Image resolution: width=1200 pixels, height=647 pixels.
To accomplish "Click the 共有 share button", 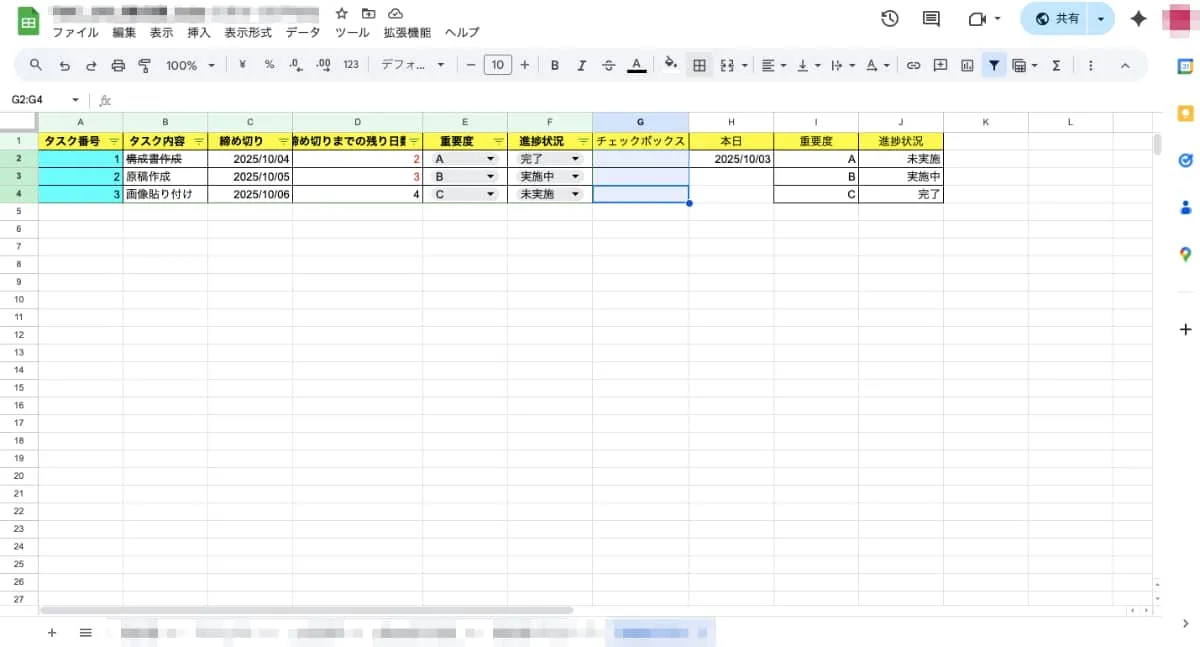I will (x=1057, y=19).
